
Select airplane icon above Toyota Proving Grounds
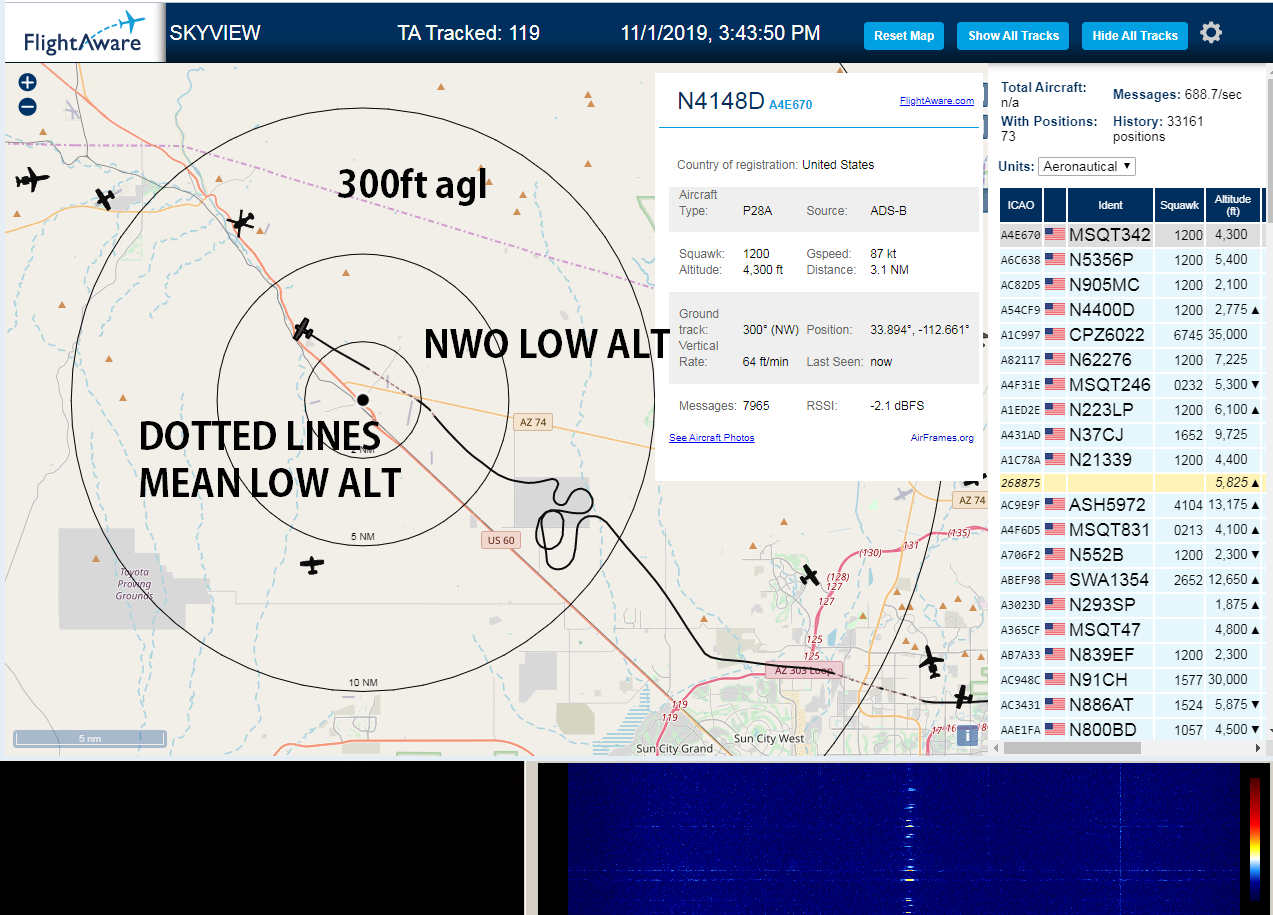coord(313,566)
